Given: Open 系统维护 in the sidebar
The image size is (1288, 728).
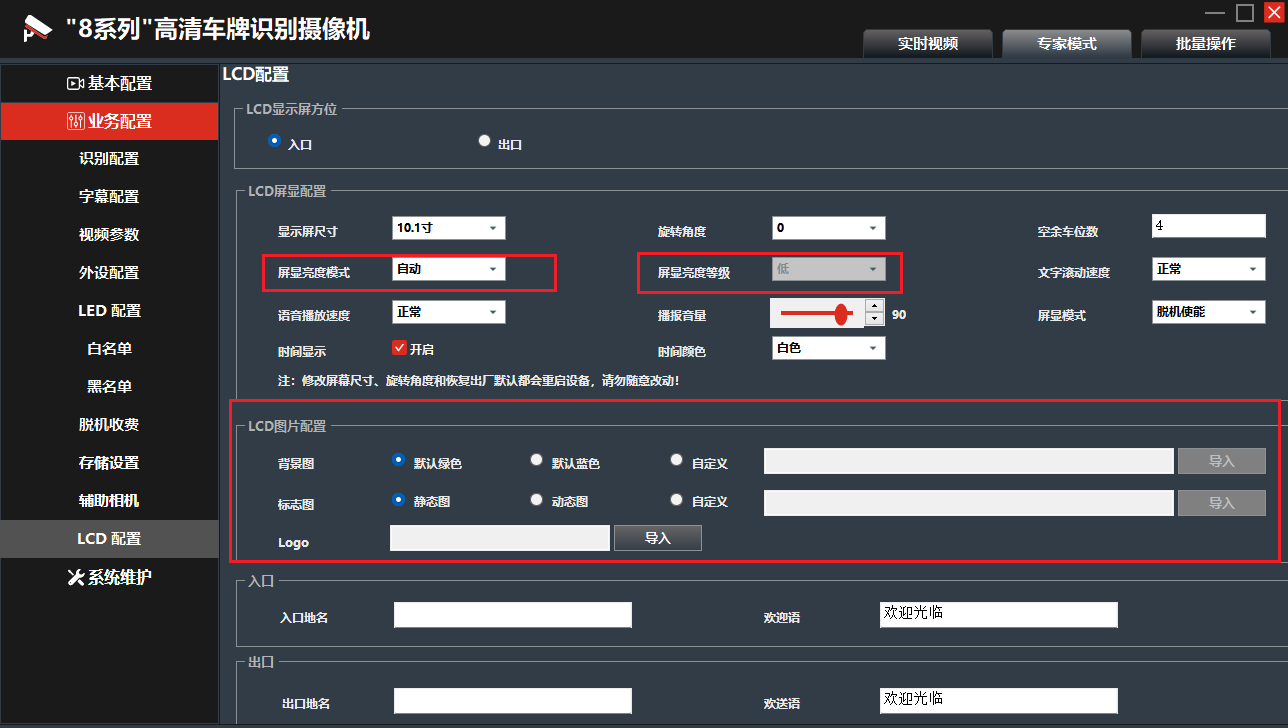Looking at the screenshot, I should pyautogui.click(x=109, y=577).
